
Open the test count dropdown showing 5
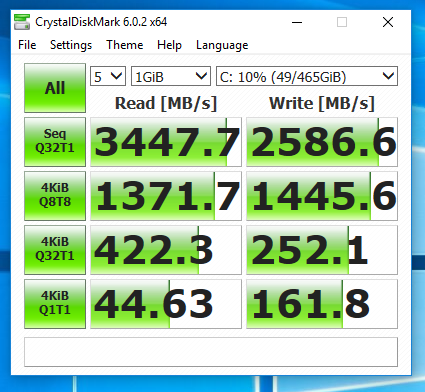(x=108, y=76)
